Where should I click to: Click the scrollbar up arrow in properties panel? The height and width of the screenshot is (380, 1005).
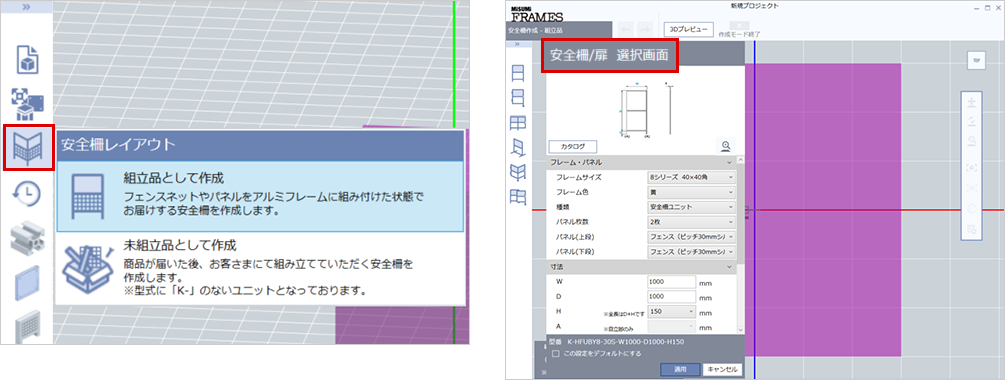[x=740, y=160]
